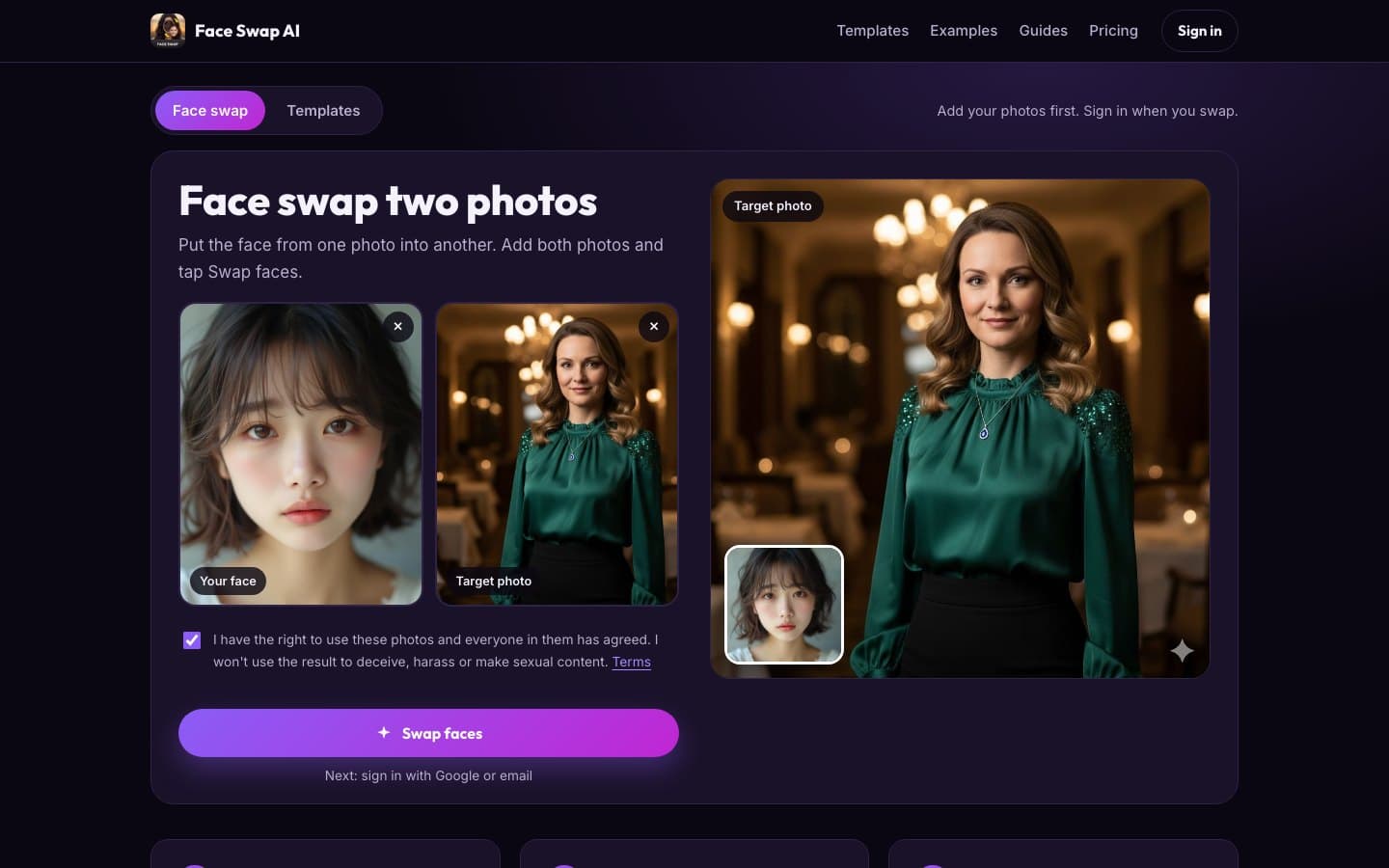Click the Face Swap AI brand name
Image resolution: width=1389 pixels, height=868 pixels.
pyautogui.click(x=247, y=31)
